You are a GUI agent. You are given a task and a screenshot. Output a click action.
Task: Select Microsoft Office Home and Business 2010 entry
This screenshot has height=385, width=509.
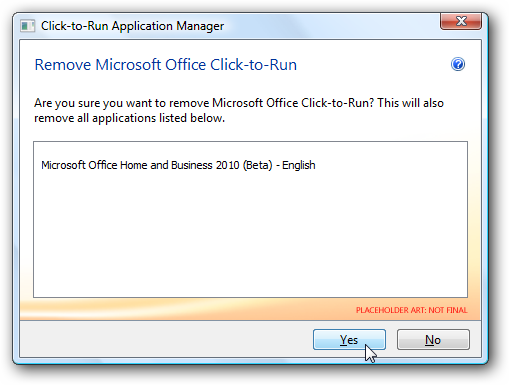tap(178, 165)
